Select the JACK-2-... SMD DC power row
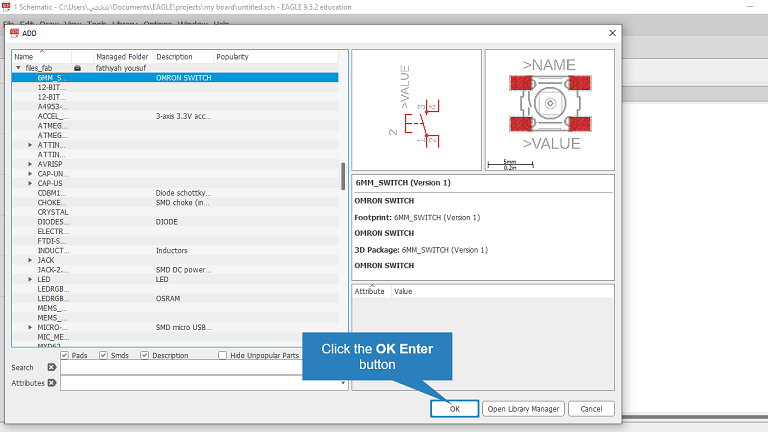The height and width of the screenshot is (432, 768). (x=175, y=270)
